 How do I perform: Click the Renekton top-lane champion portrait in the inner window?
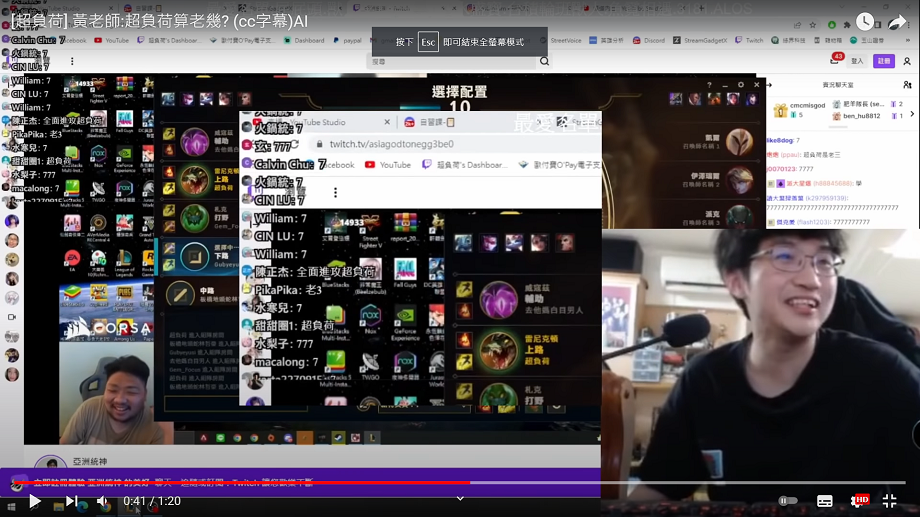498,351
